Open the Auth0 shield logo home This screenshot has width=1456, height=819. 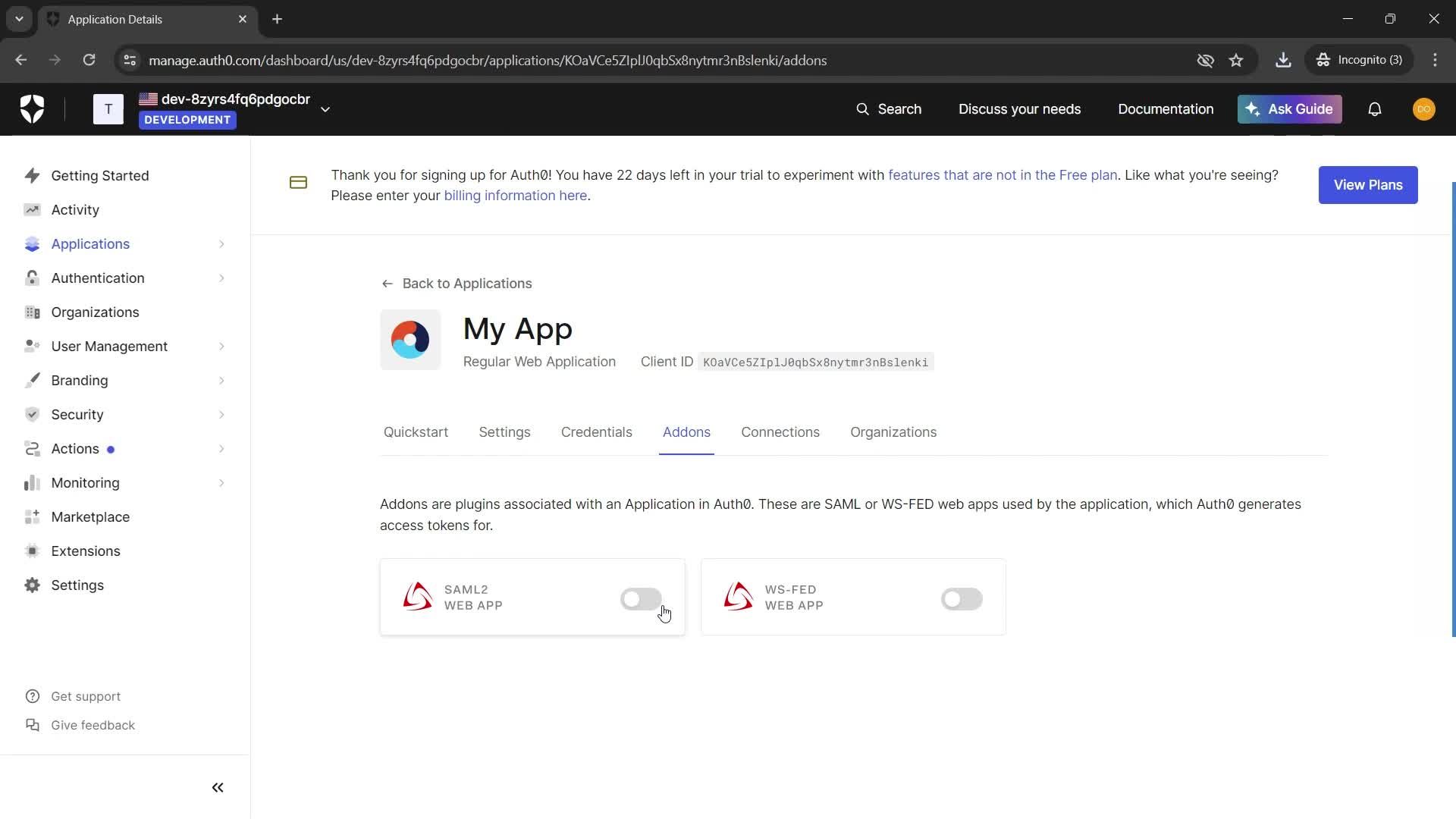[x=32, y=109]
